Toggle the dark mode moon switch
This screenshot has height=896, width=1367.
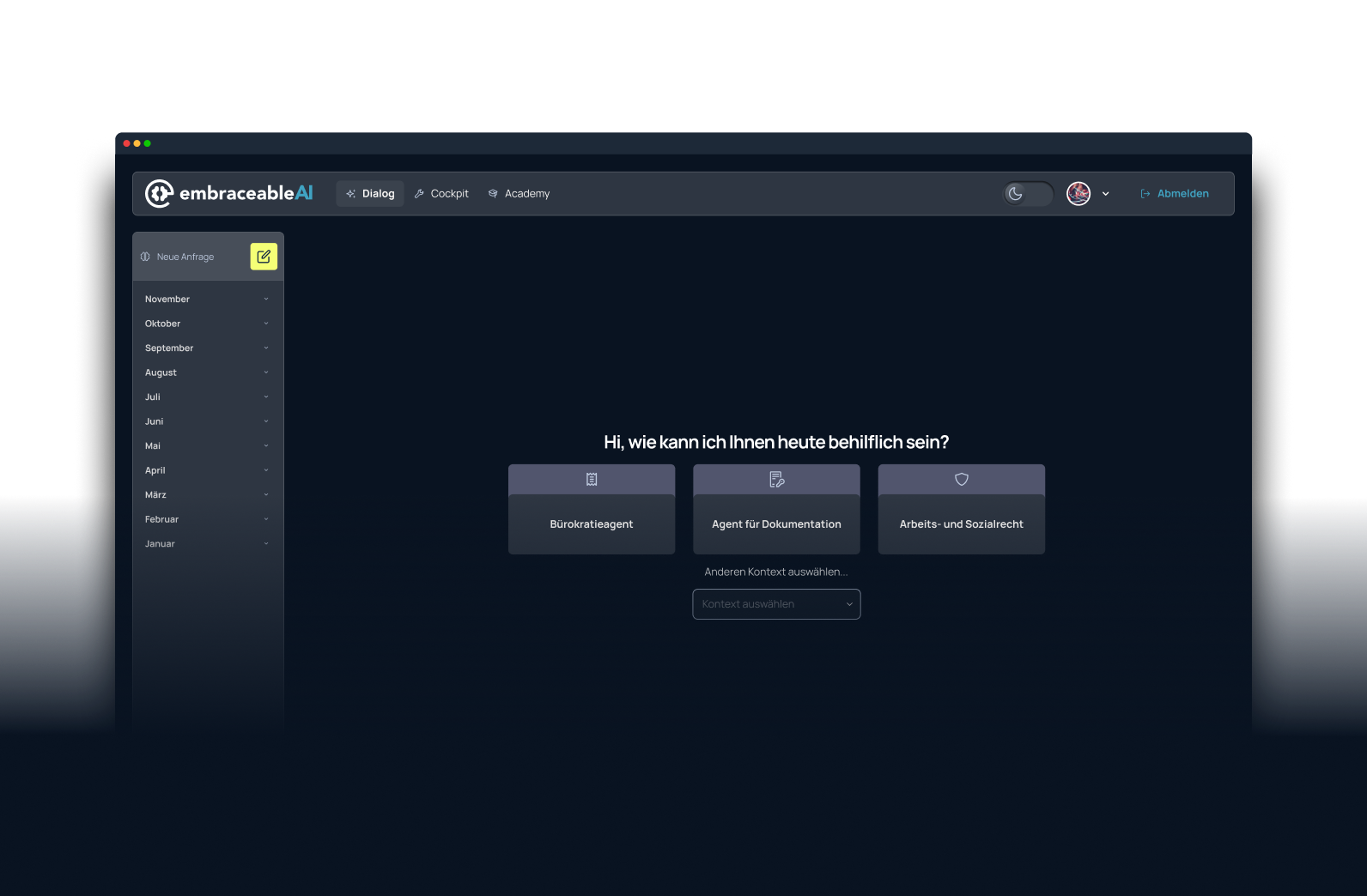tap(1028, 194)
